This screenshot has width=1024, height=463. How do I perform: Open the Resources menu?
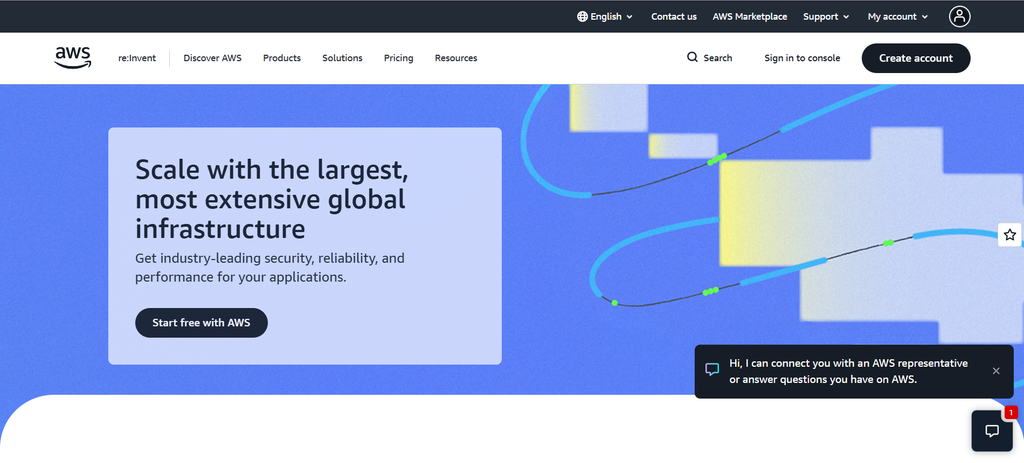pyautogui.click(x=456, y=57)
